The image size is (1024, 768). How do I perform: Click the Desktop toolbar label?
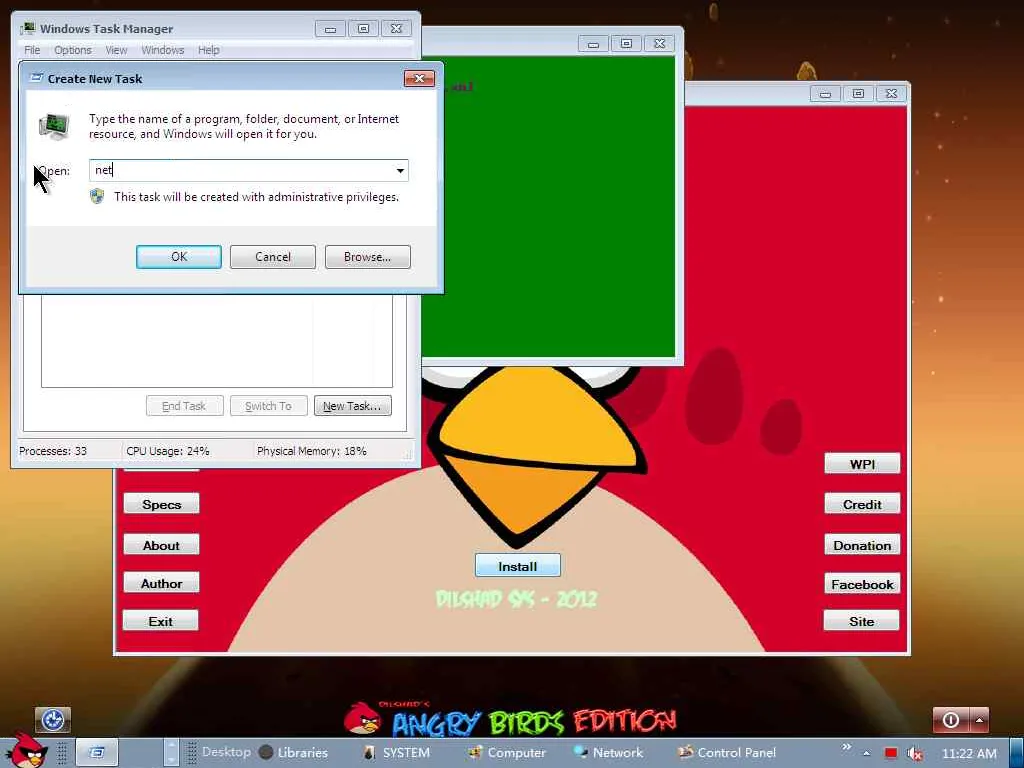pos(226,752)
